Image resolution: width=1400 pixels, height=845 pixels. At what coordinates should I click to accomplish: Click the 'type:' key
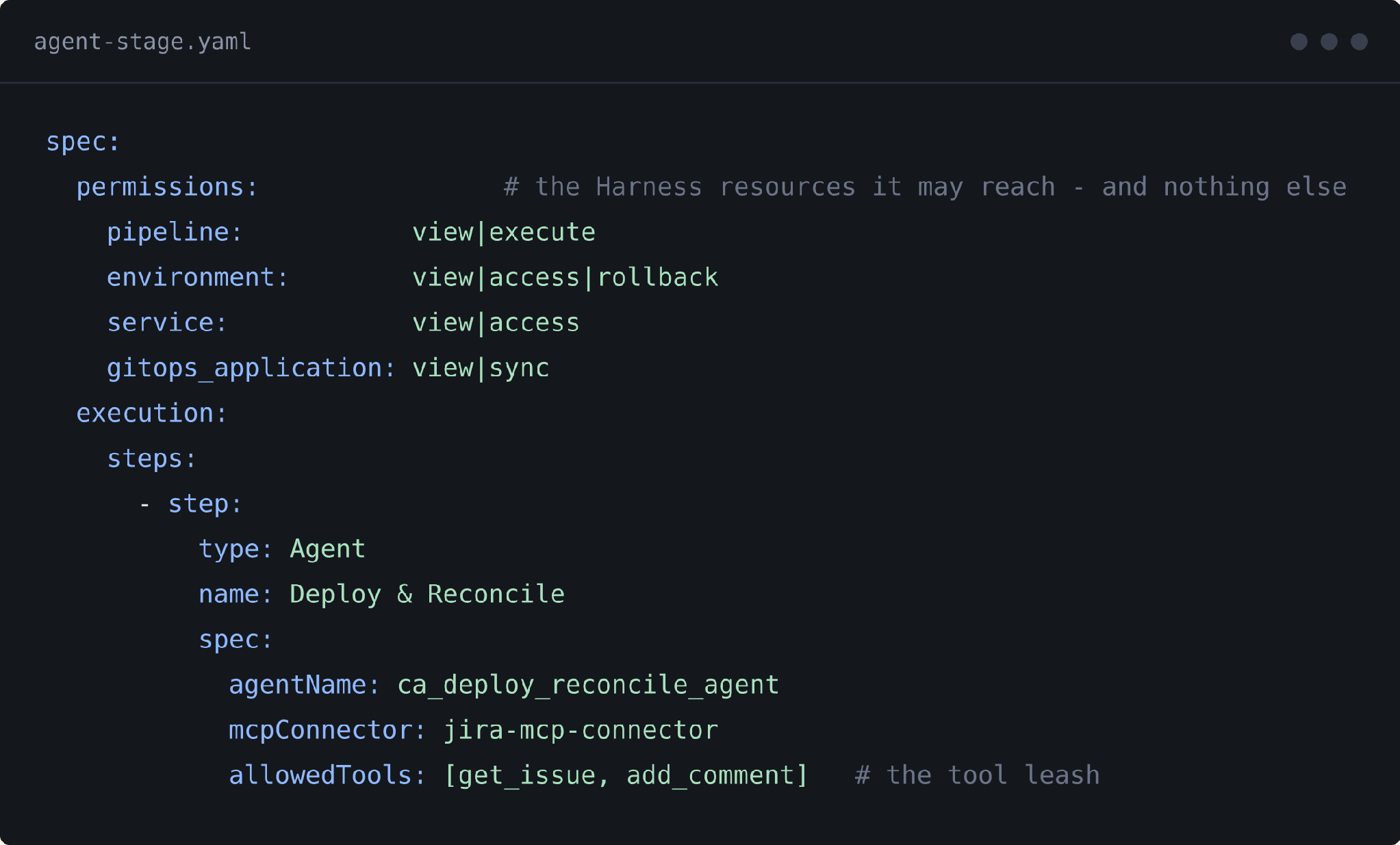pos(236,549)
